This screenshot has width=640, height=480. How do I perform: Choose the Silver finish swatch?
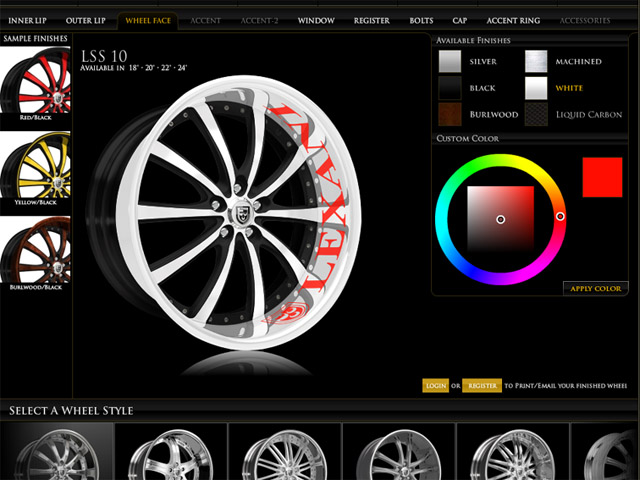pos(450,61)
